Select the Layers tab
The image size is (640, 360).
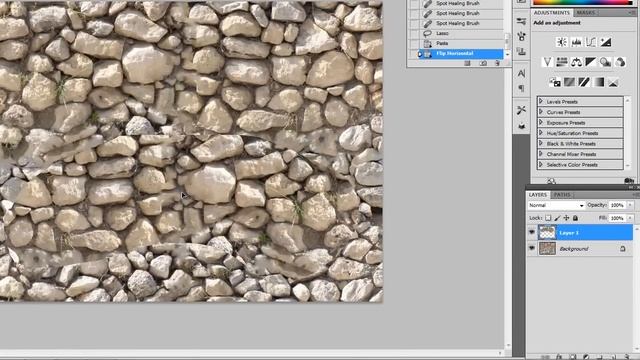[538, 195]
